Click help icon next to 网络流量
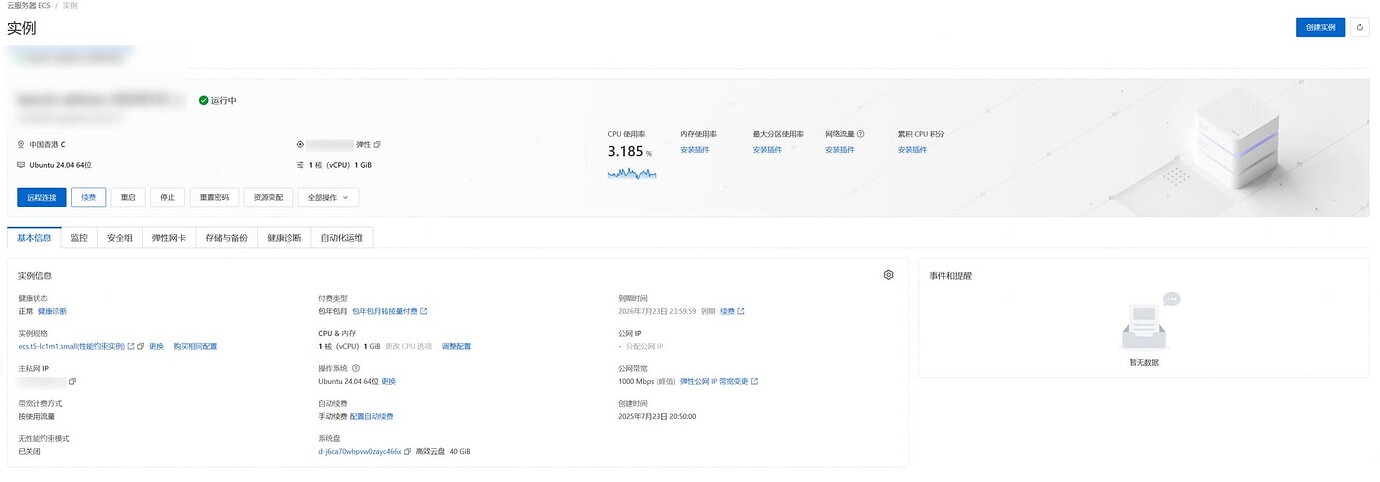The height and width of the screenshot is (482, 1380). coord(860,134)
